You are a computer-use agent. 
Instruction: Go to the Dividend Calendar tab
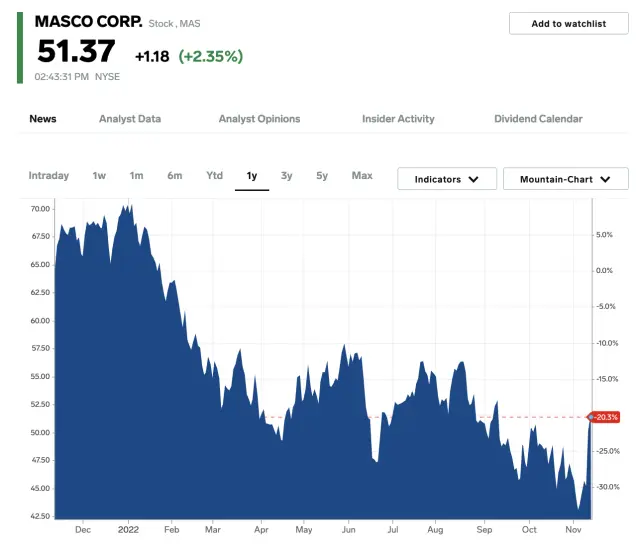[x=538, y=119]
